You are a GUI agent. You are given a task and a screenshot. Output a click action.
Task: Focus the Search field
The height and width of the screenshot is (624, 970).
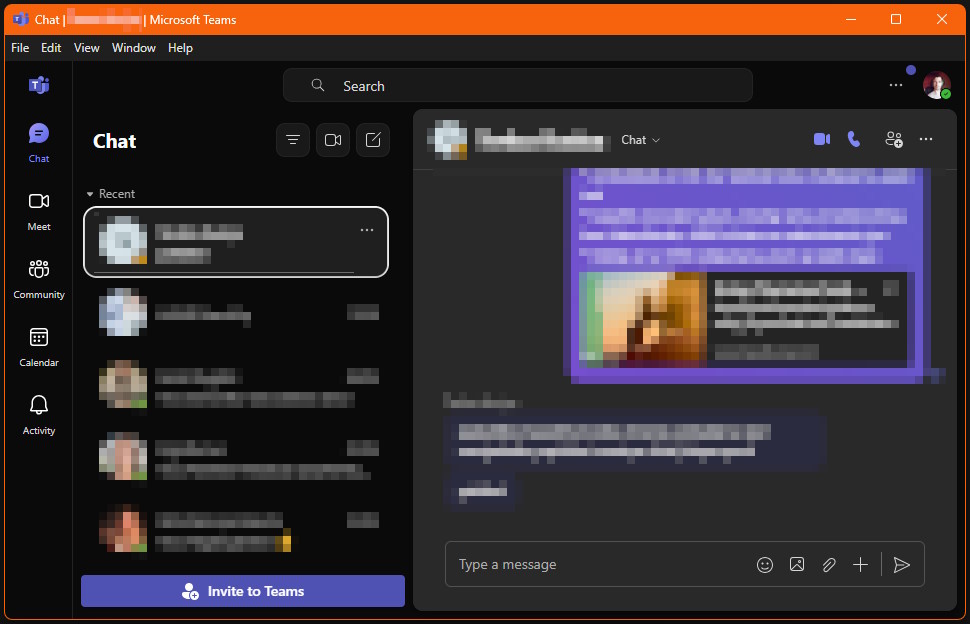click(518, 85)
